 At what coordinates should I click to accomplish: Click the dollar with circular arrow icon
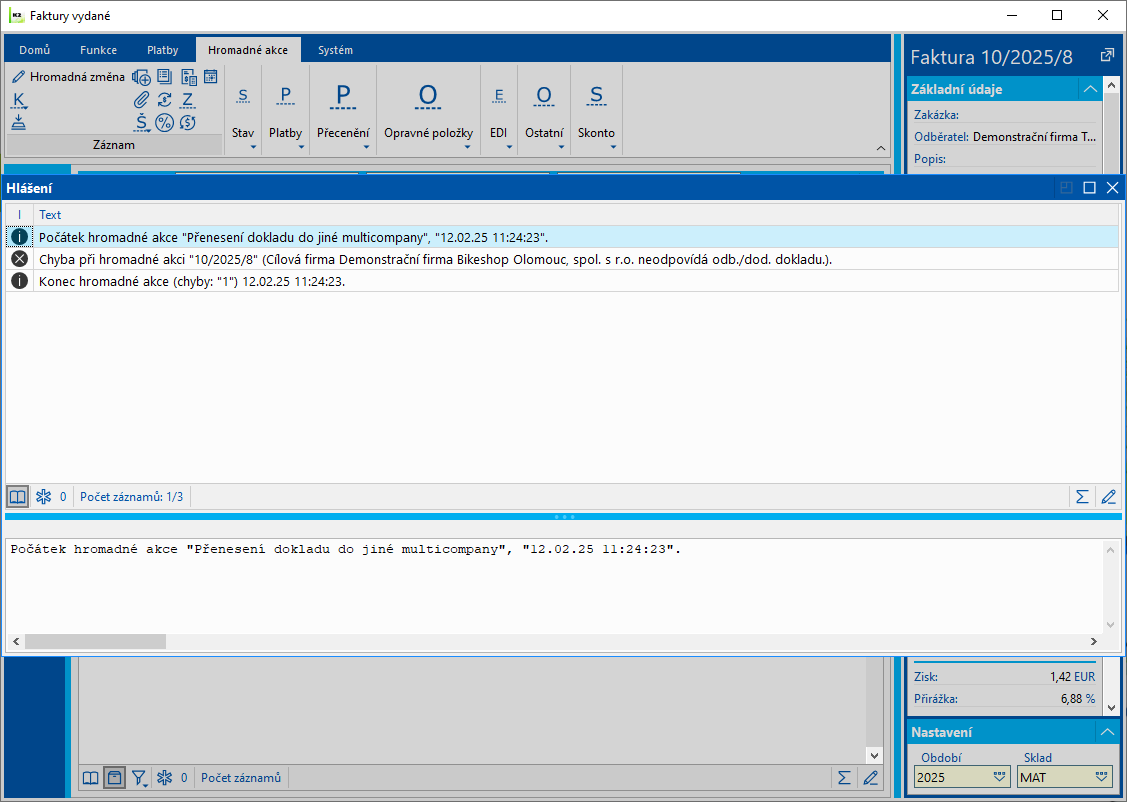pyautogui.click(x=188, y=122)
